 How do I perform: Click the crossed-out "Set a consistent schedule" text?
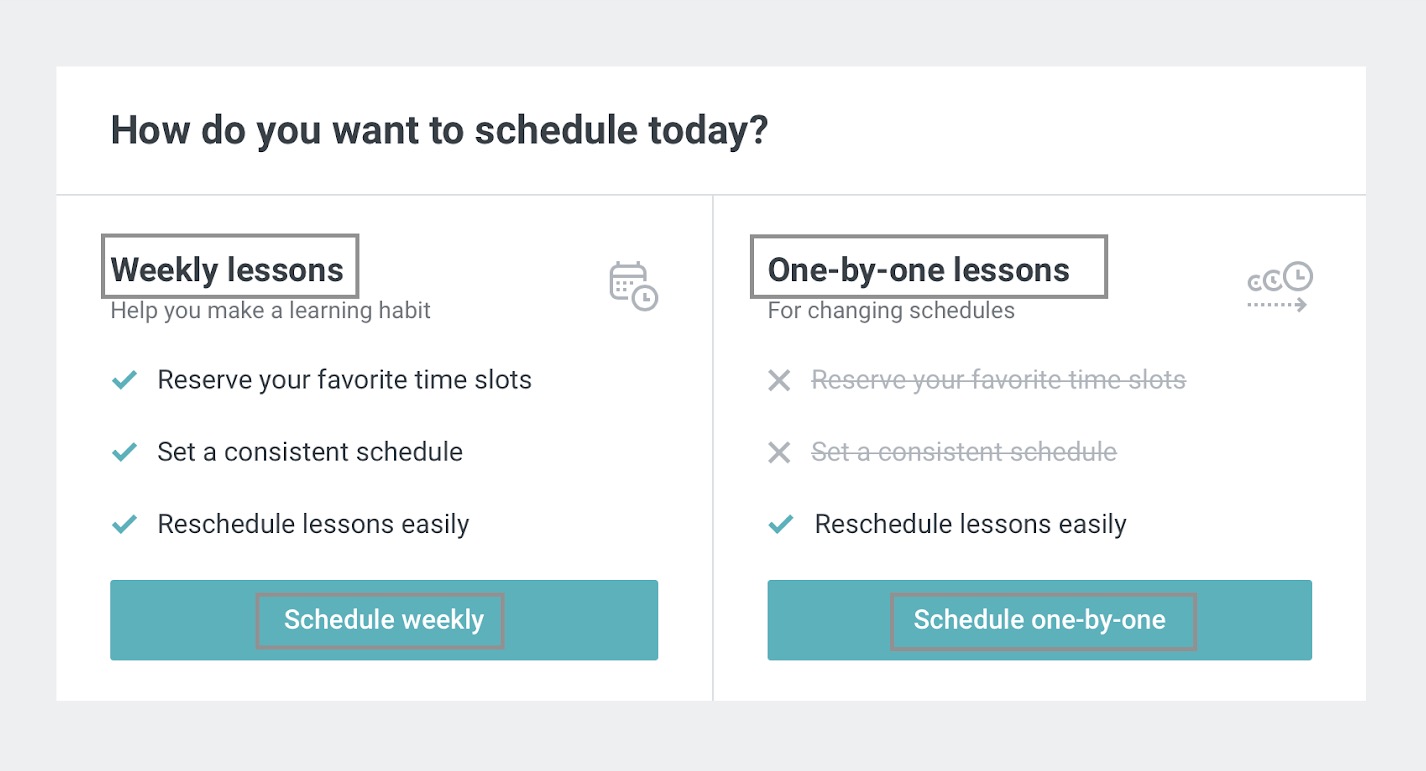tap(964, 452)
